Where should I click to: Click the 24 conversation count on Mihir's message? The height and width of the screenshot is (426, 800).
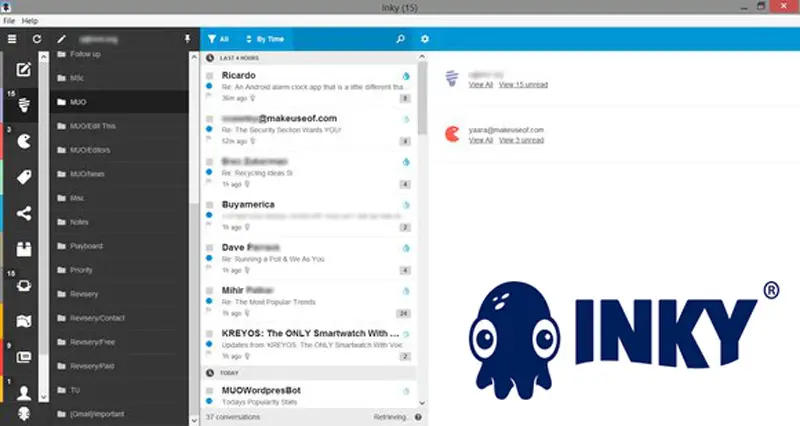coord(403,313)
